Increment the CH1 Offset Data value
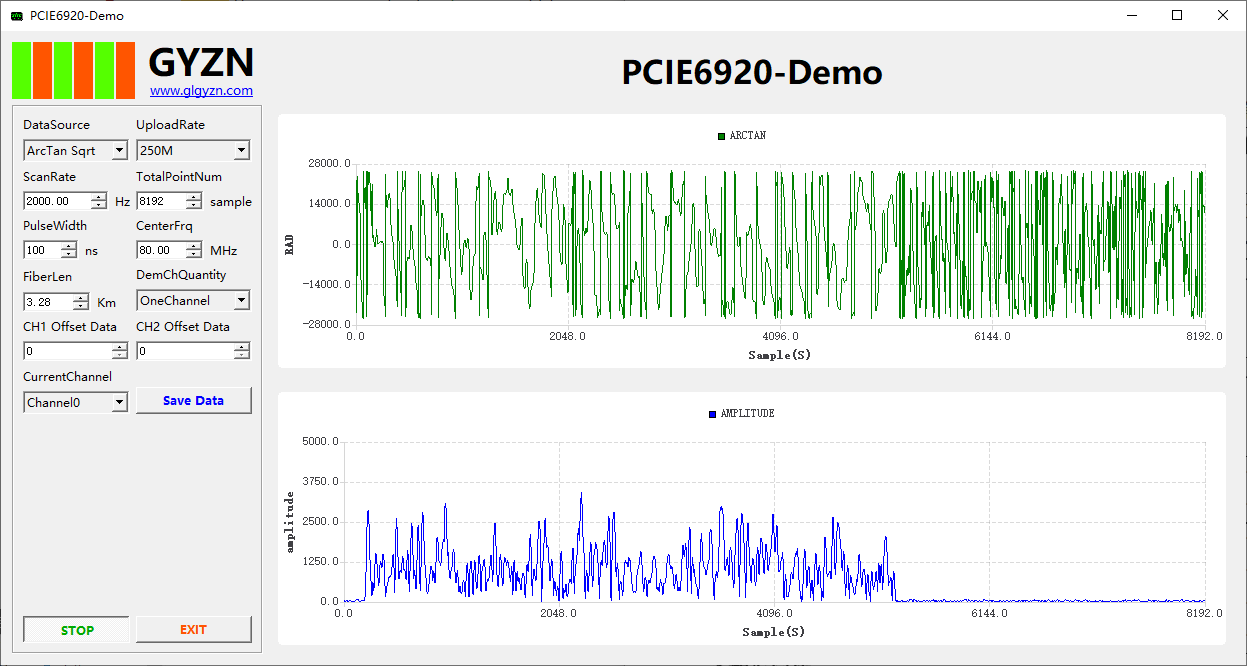 (121, 346)
